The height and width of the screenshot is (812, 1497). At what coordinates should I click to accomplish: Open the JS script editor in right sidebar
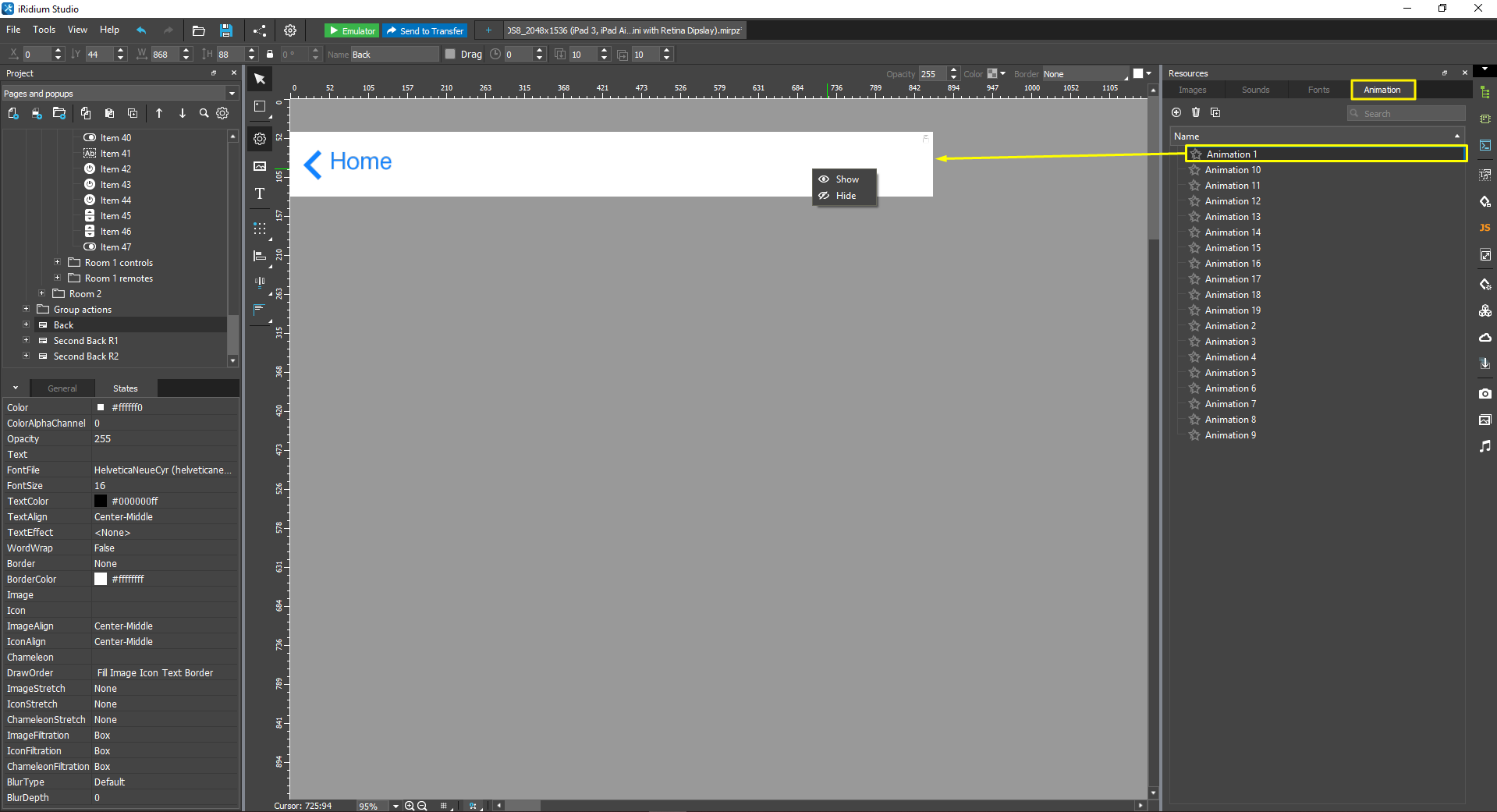click(x=1485, y=228)
